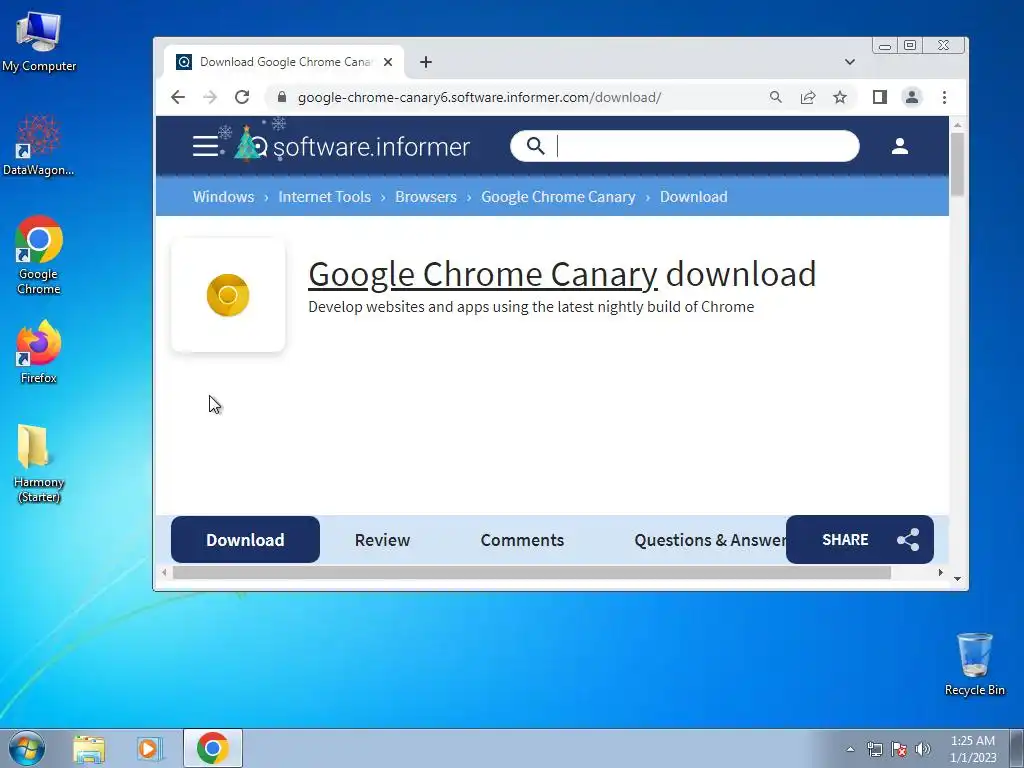
Task: Click the Download breadcrumb item
Action: point(694,197)
